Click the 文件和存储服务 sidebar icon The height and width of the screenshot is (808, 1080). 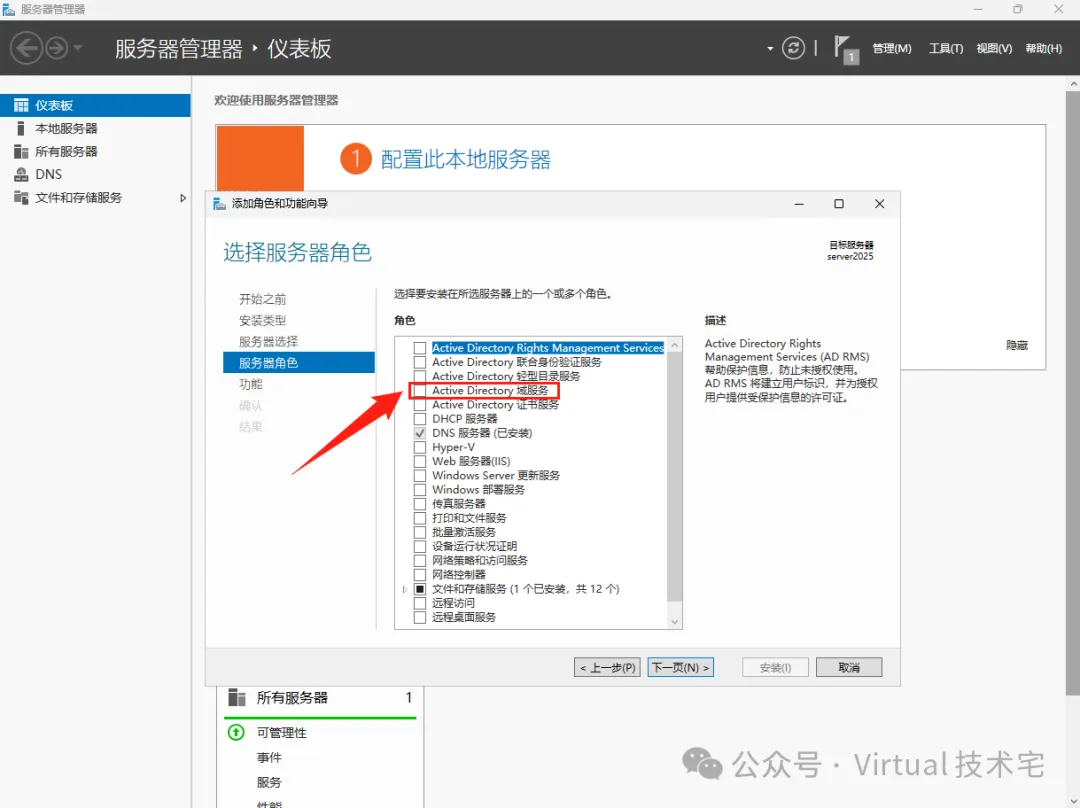(x=21, y=198)
